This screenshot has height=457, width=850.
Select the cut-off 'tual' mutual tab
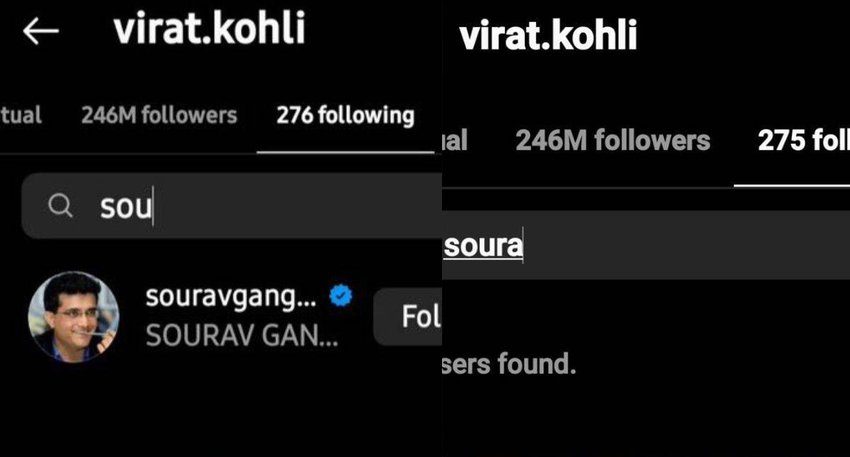(21, 115)
